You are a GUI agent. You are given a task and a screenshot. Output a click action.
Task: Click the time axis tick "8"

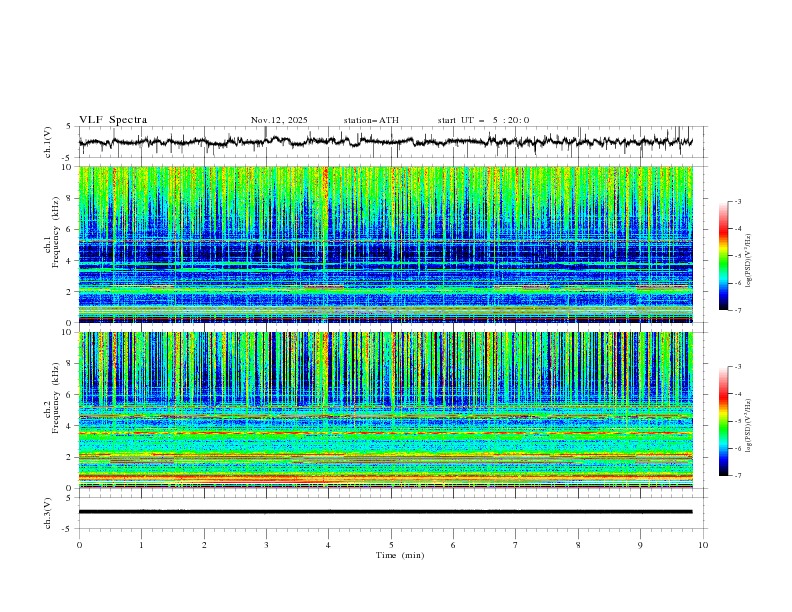pyautogui.click(x=578, y=545)
